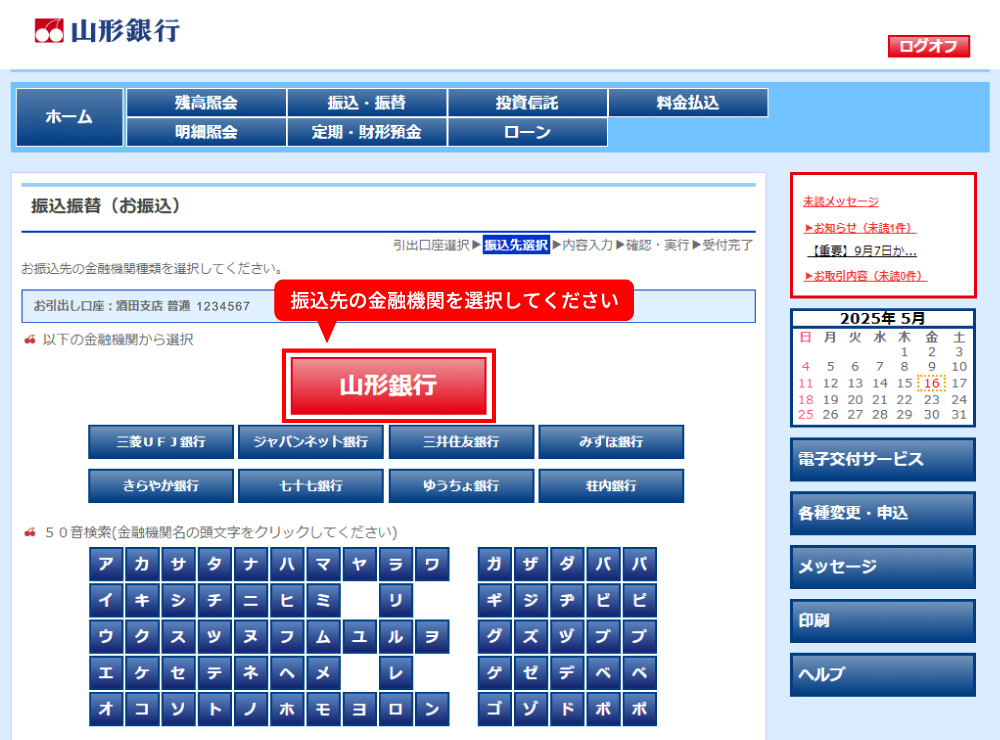Screen dimensions: 1000x740
Task: Choose 七十七銀行 as transfer destination
Action: (311, 486)
